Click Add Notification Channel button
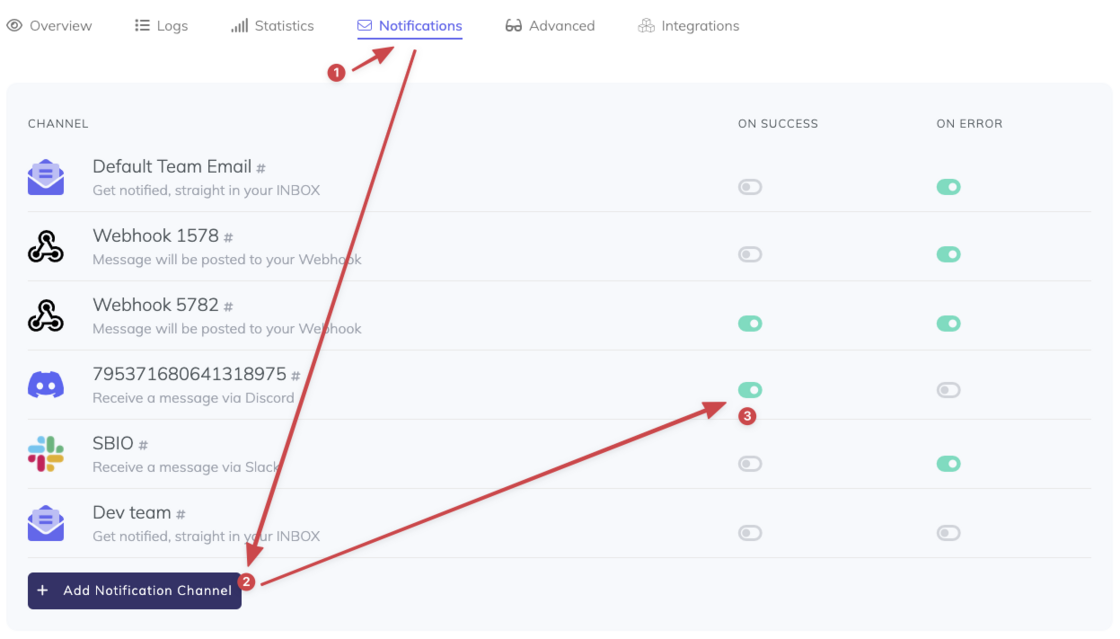The image size is (1120, 639). (135, 590)
